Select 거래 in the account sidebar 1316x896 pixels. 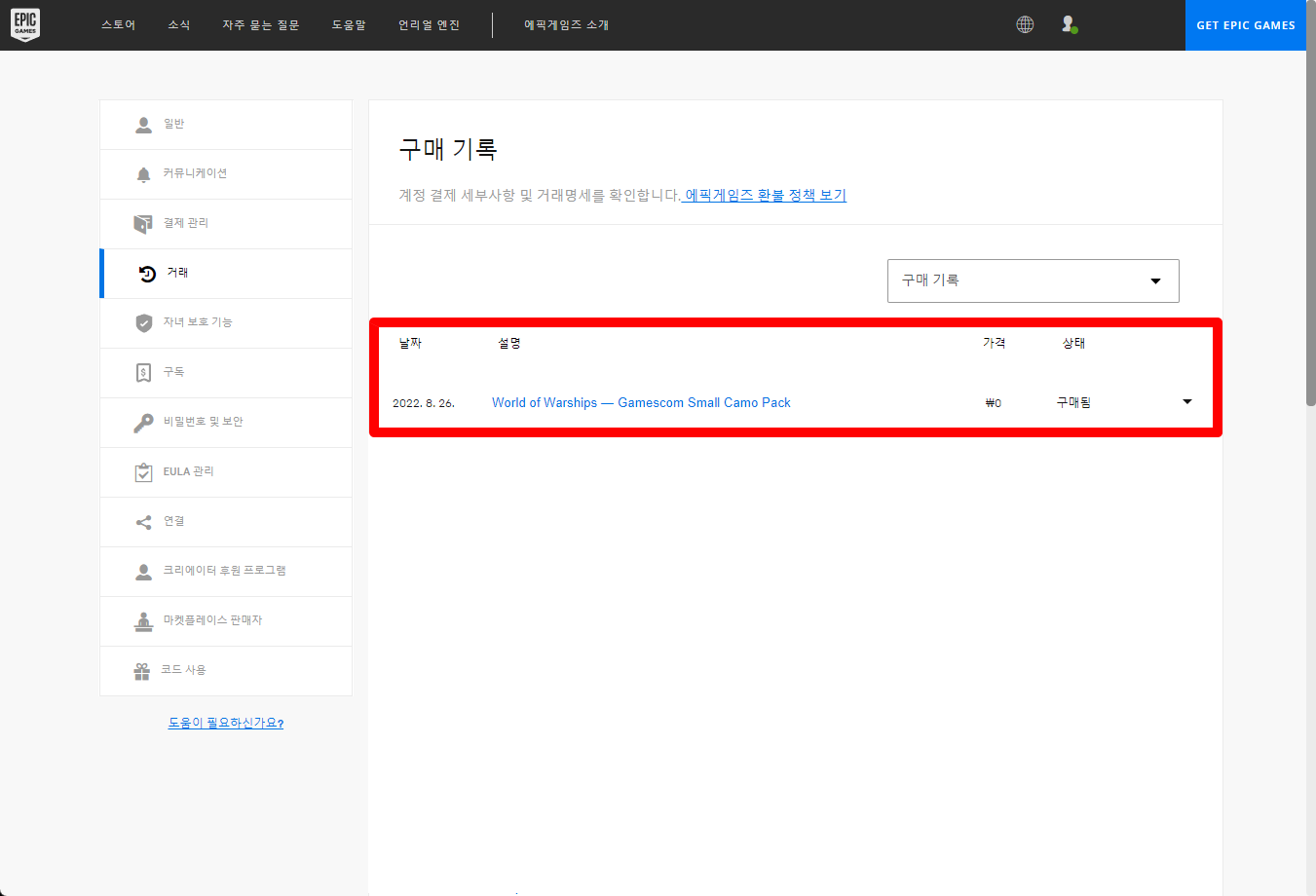226,274
